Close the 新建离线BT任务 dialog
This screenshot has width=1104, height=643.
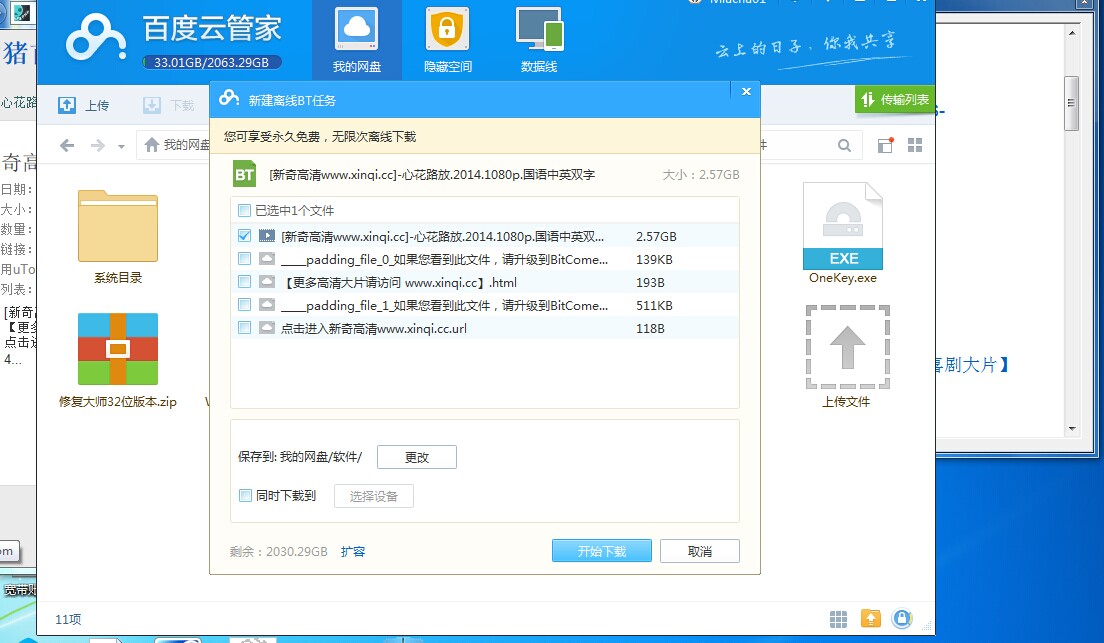[x=746, y=92]
